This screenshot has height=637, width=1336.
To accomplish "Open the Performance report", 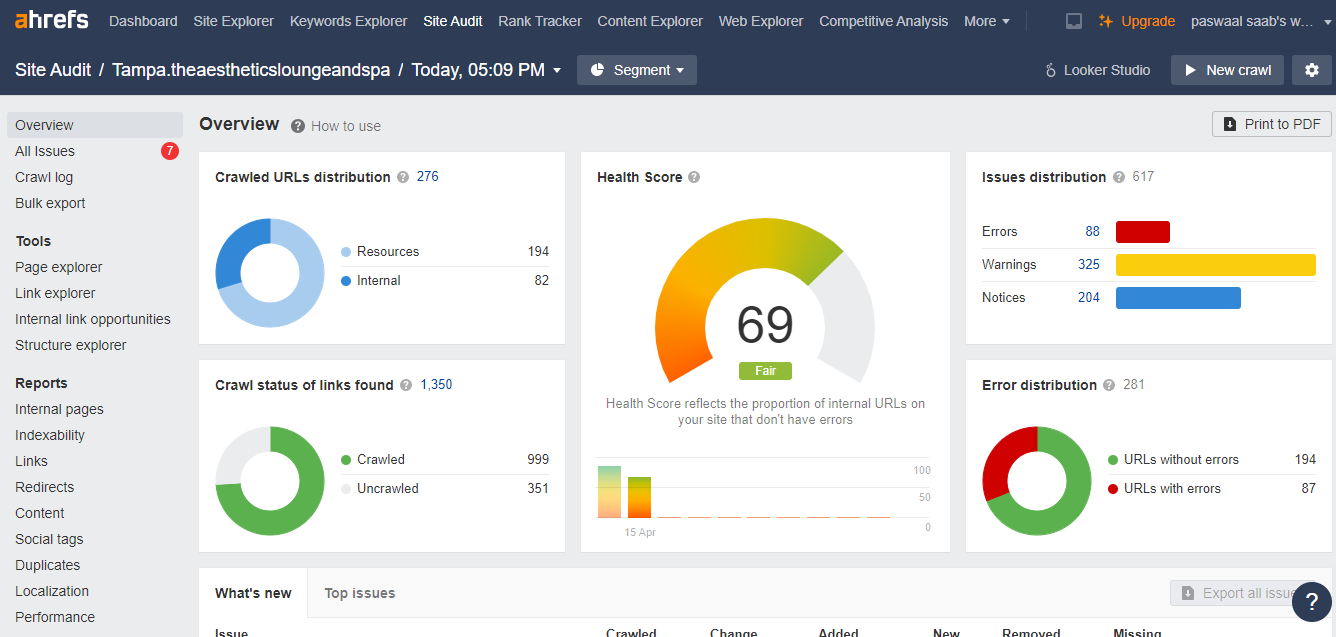I will [x=55, y=617].
